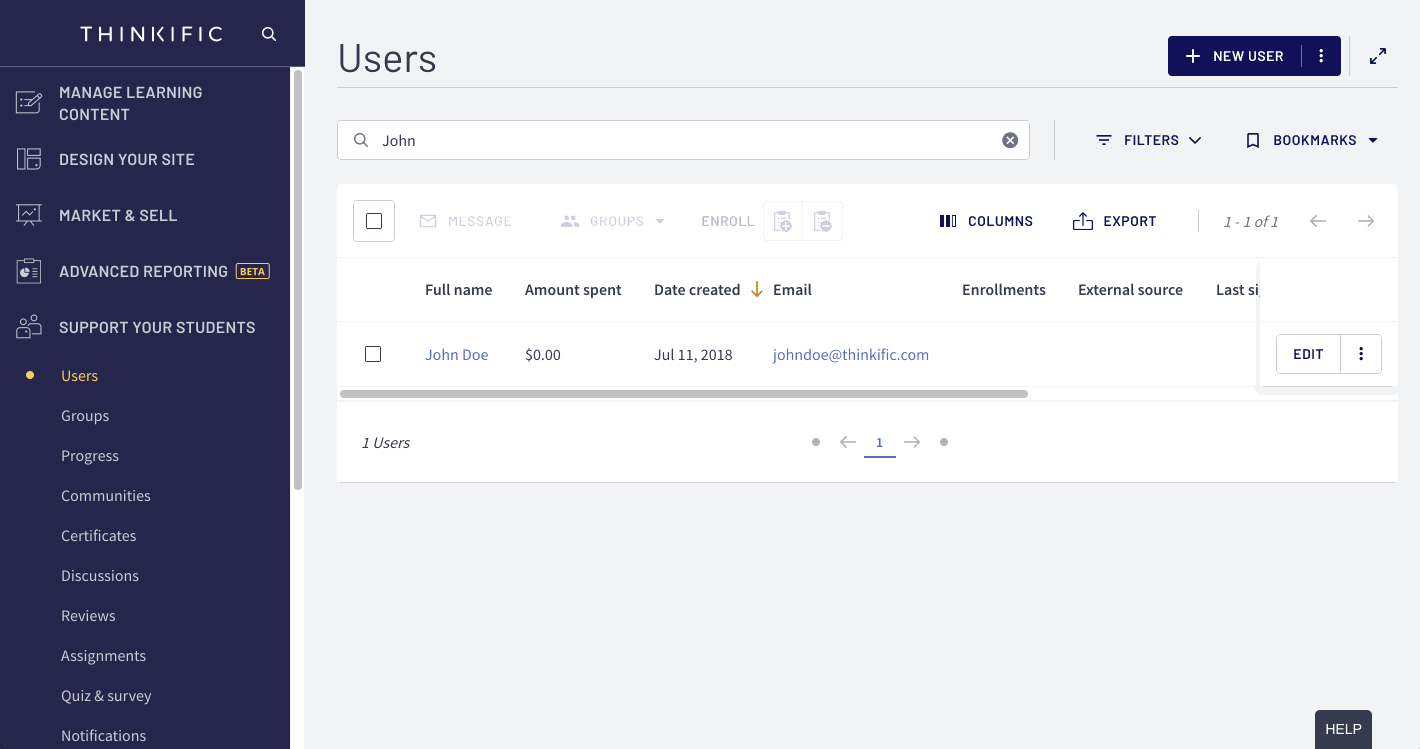Open Discussions in the sidebar

(100, 576)
